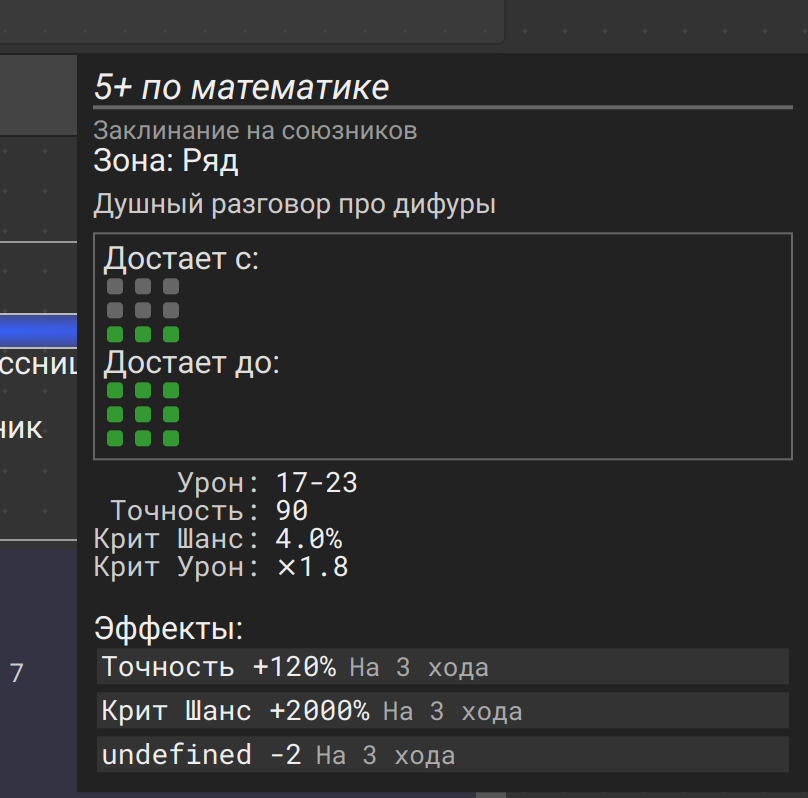Screen dimensions: 808x798
Task: Click the blue highlighted bar on left panel
Action: (38, 331)
